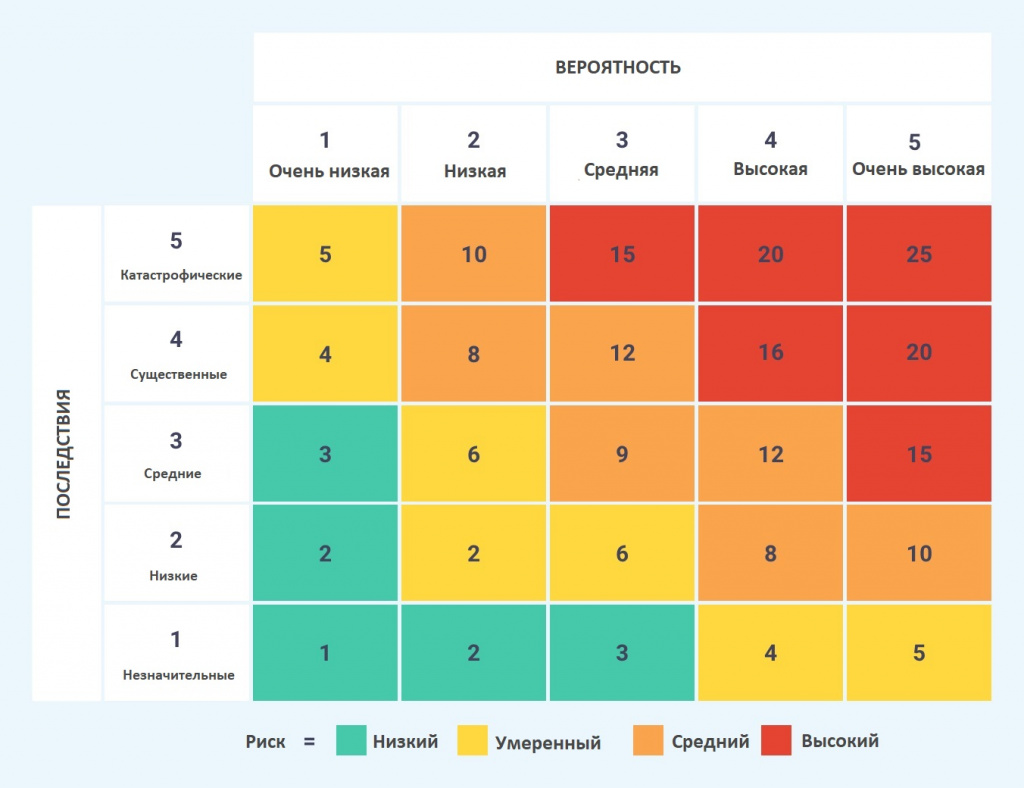Click the green cell in the Средние row
The width and height of the screenshot is (1024, 788).
[x=325, y=454]
